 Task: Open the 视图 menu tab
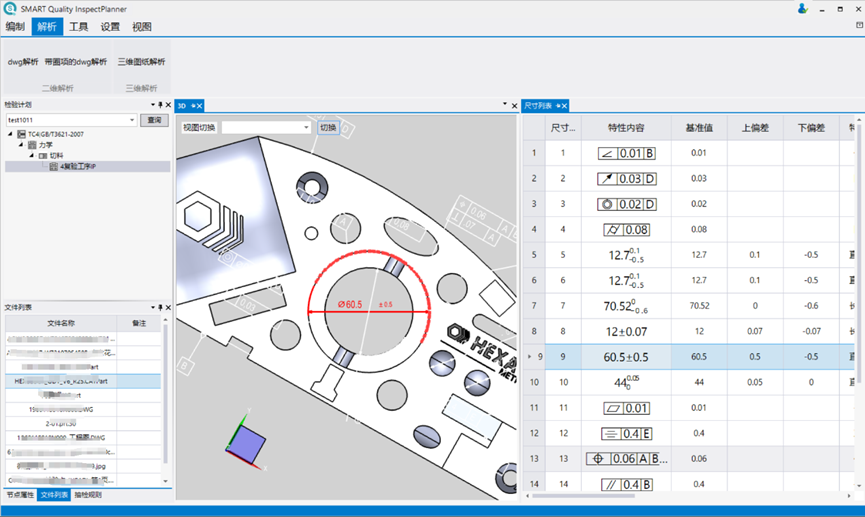142,26
